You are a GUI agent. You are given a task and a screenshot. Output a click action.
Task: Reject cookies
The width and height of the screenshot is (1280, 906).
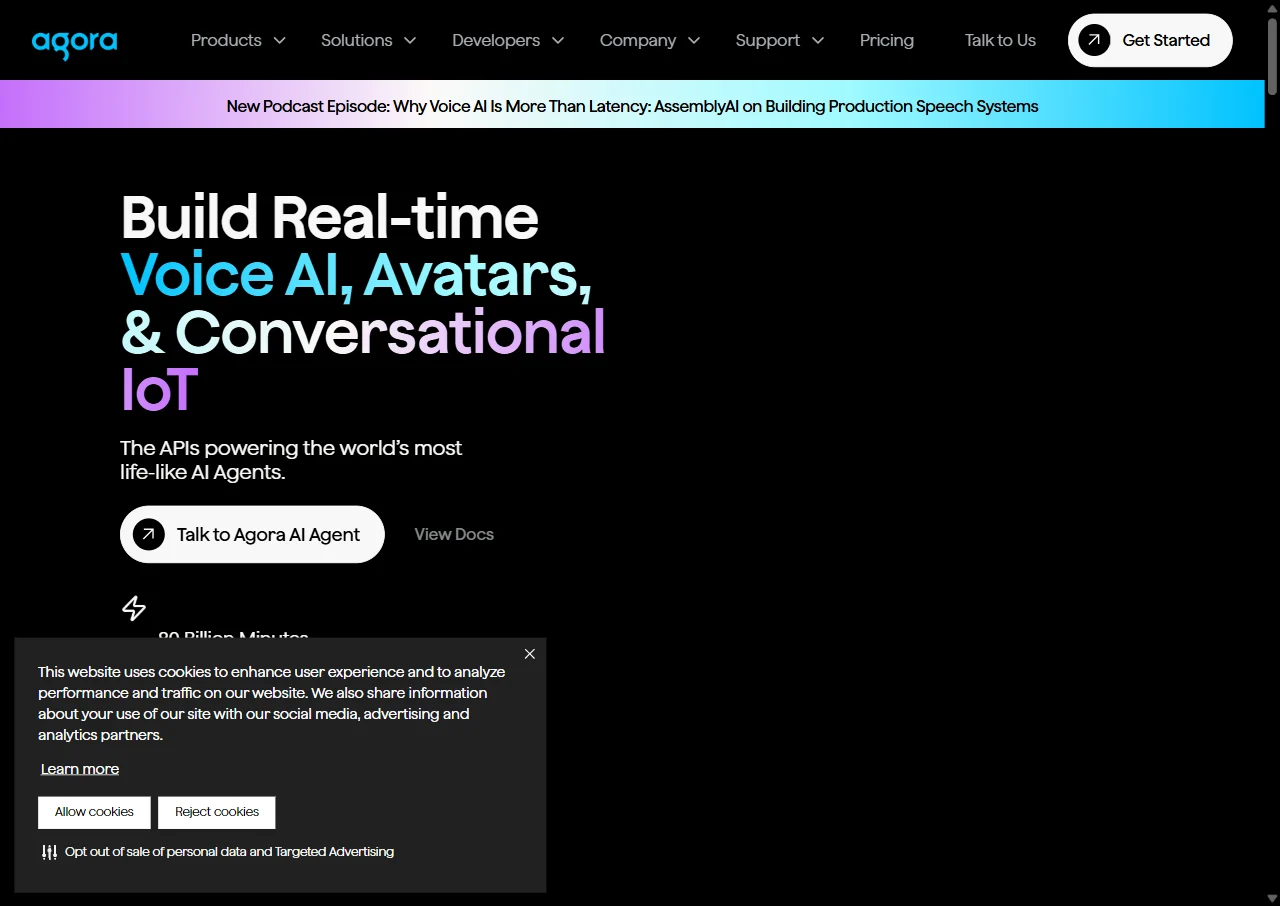point(217,812)
